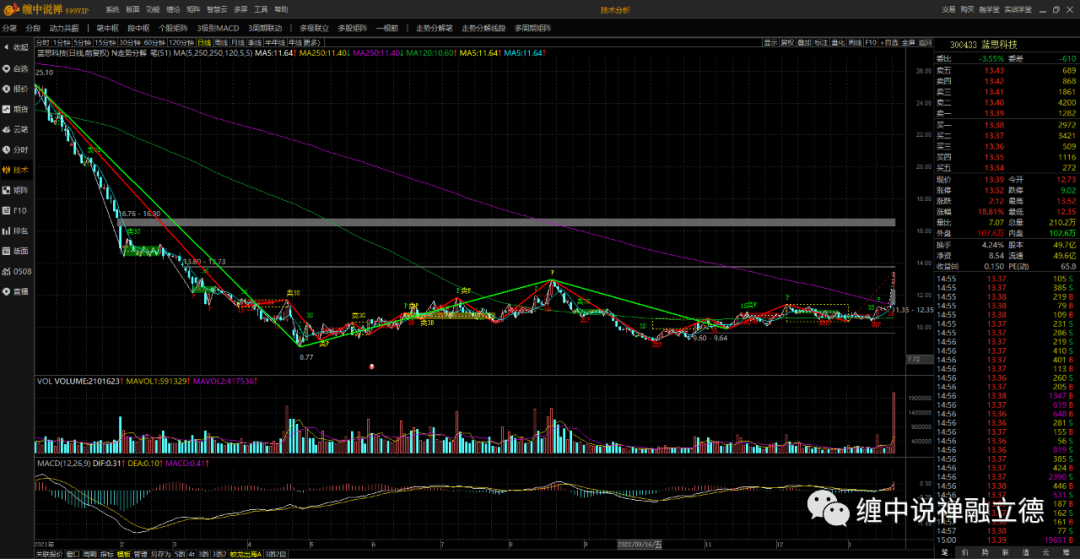
Task: Select the 日线 daily period tab
Action: pyautogui.click(x=204, y=43)
